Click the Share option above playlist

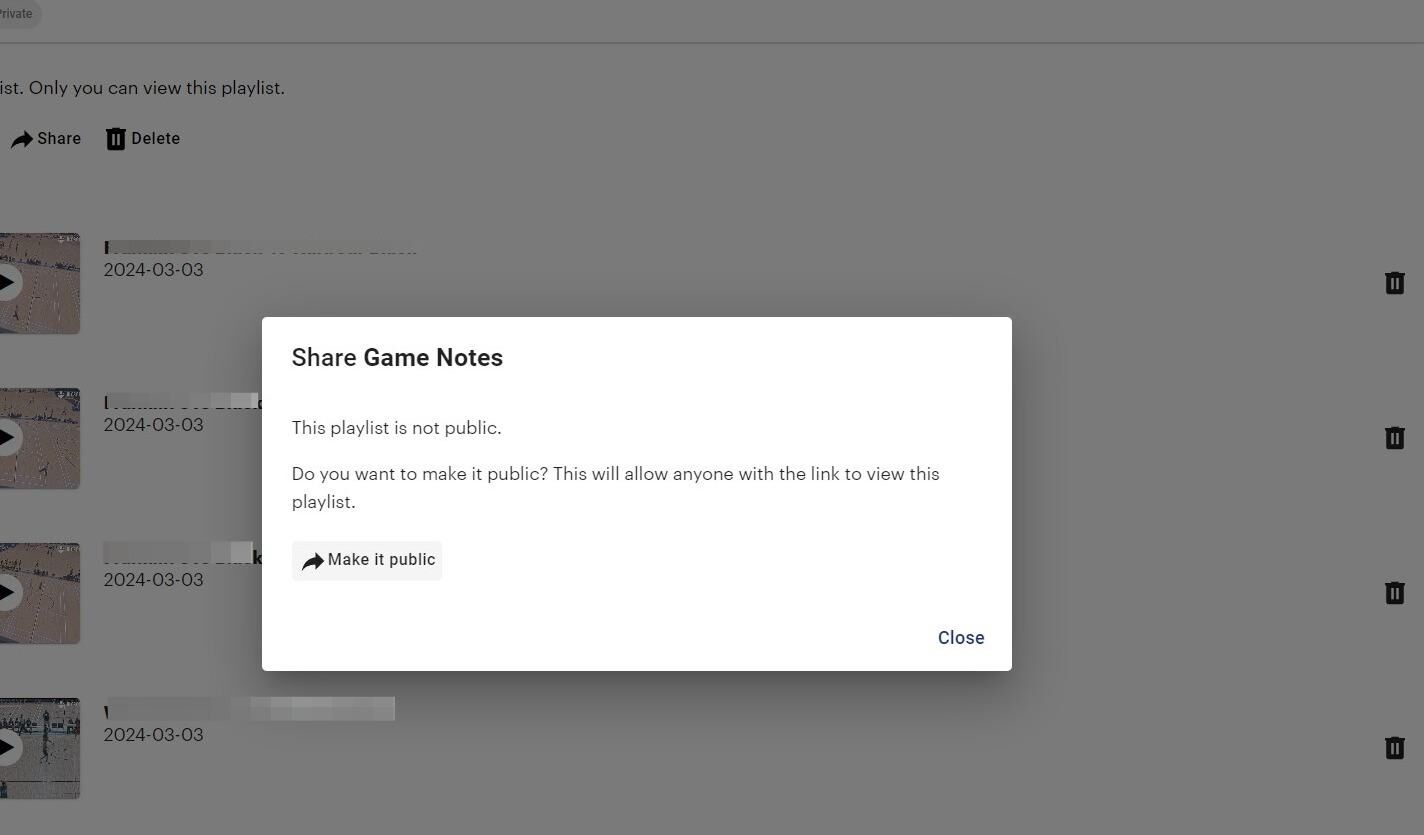click(x=46, y=139)
